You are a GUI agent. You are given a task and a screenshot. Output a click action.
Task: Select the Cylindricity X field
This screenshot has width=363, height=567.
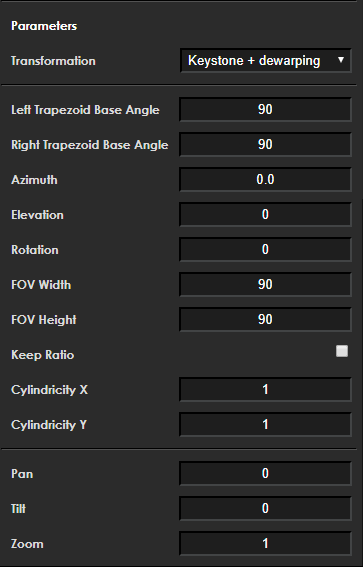point(265,389)
